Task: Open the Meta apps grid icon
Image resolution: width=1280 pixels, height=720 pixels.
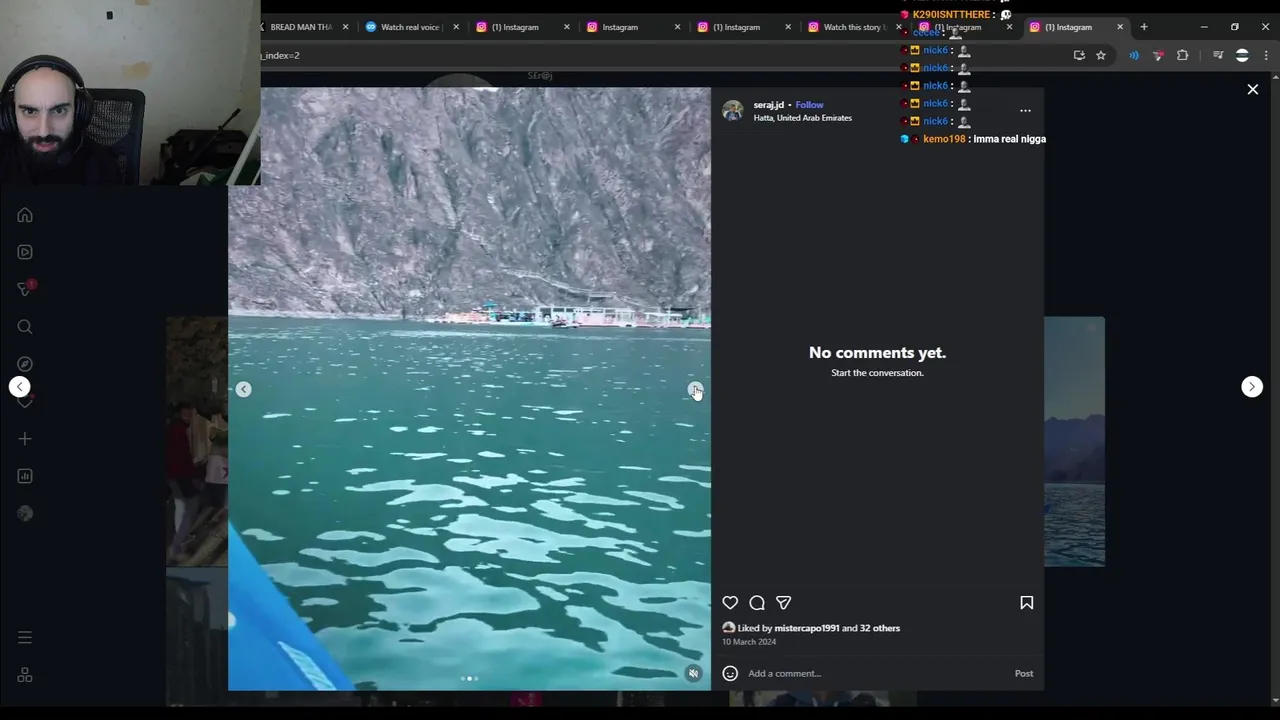Action: pyautogui.click(x=25, y=676)
